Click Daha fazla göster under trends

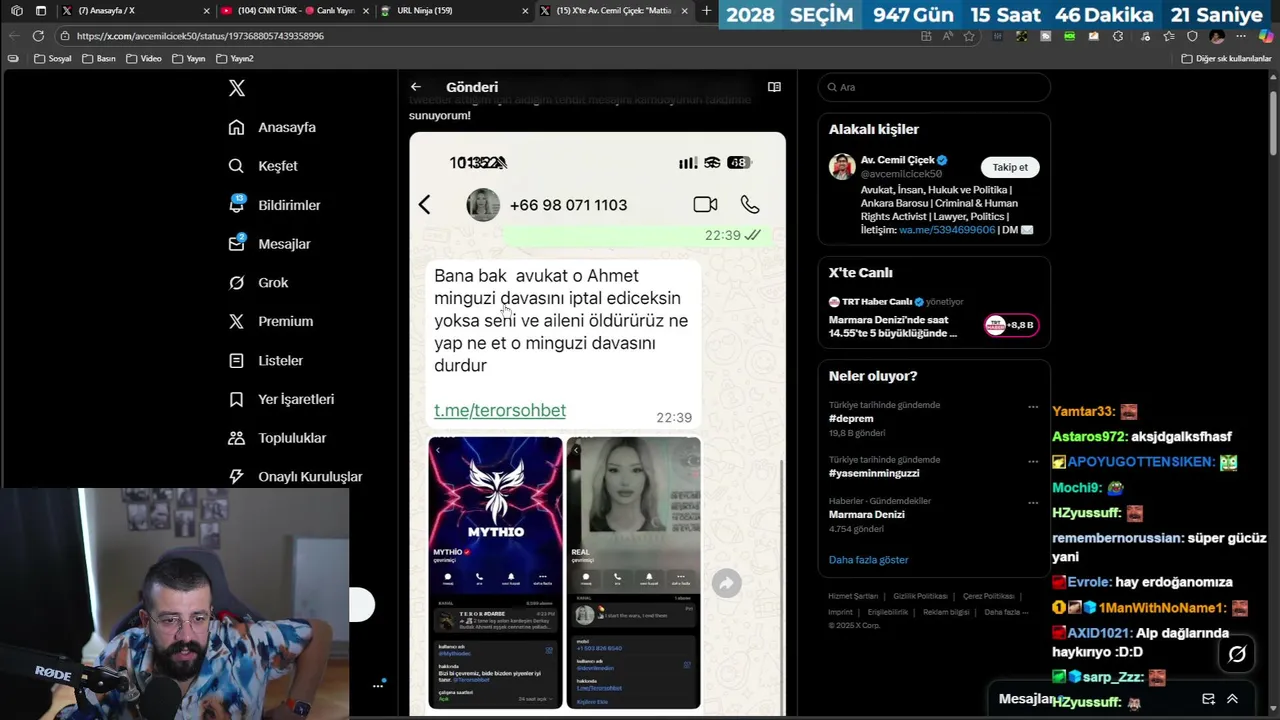pos(868,560)
